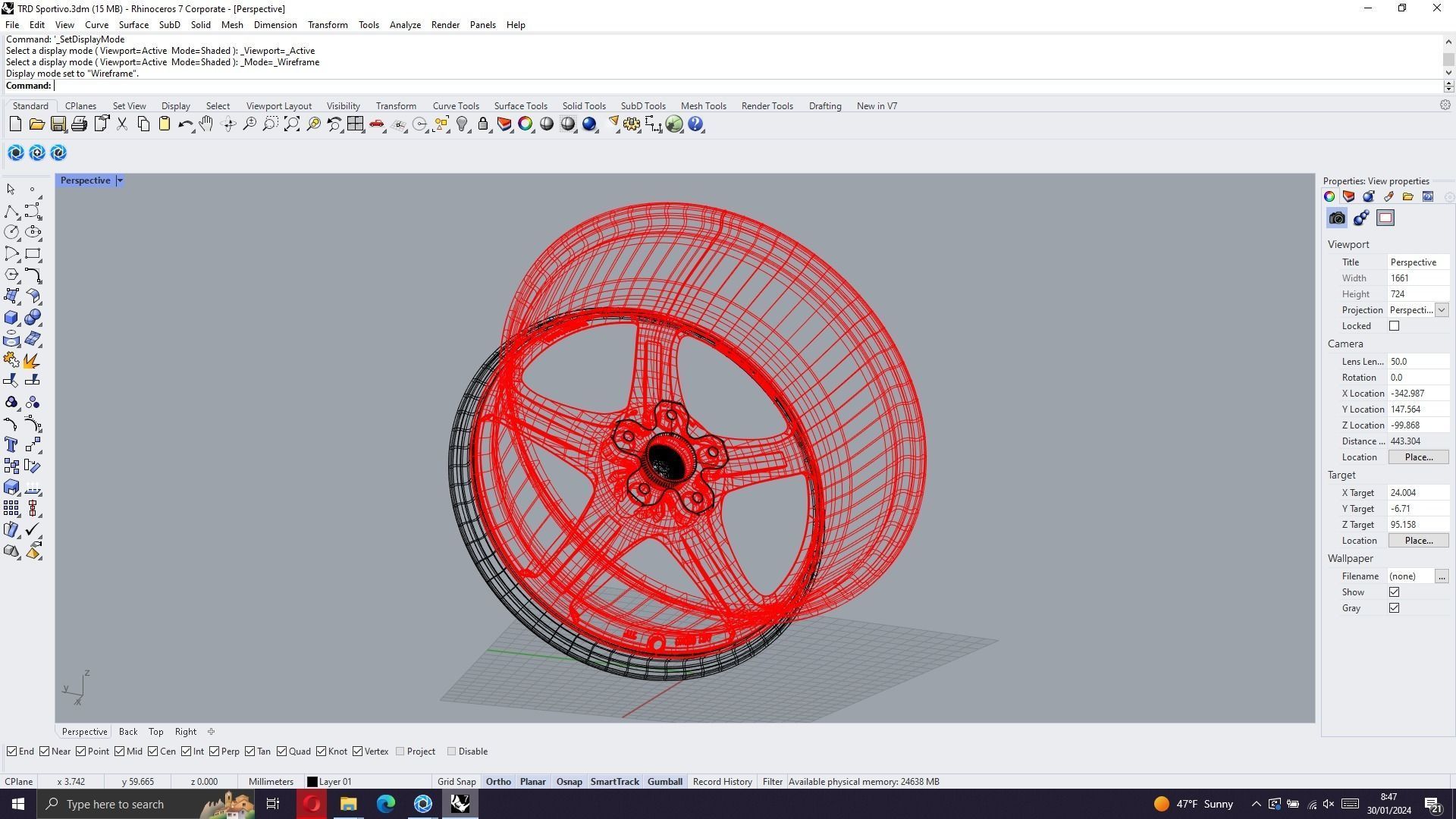
Task: Open the Print icon in toolbar
Action: pos(80,124)
